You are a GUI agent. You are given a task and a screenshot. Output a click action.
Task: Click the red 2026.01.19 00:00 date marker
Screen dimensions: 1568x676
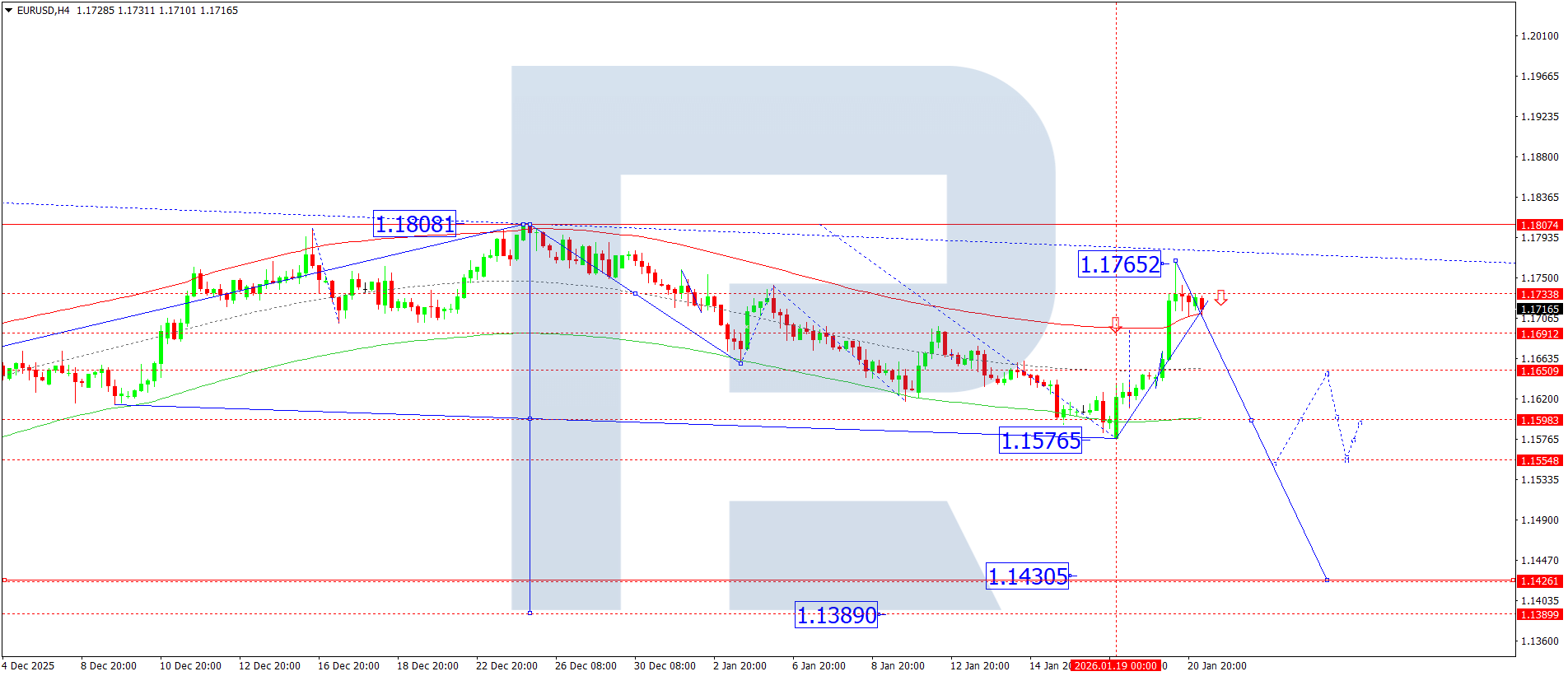[x=1116, y=665]
